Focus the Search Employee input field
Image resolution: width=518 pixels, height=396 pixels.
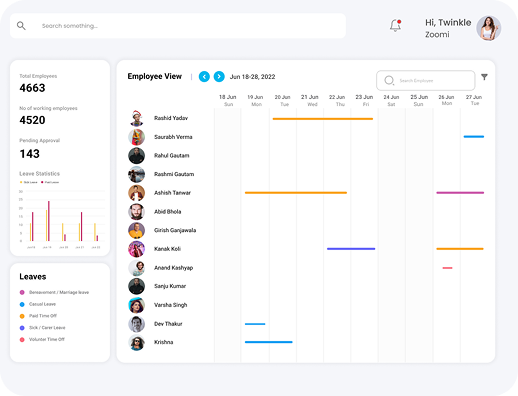tap(426, 80)
